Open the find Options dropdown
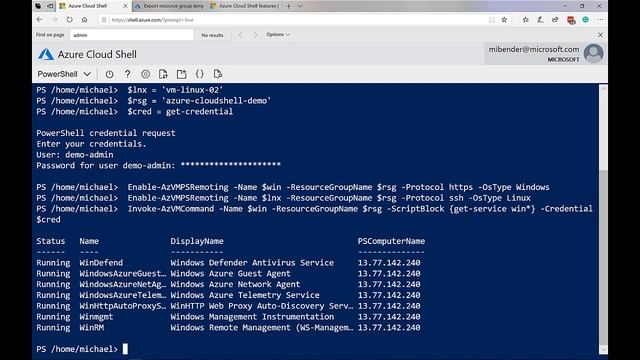Image resolution: width=640 pixels, height=360 pixels. click(278, 35)
